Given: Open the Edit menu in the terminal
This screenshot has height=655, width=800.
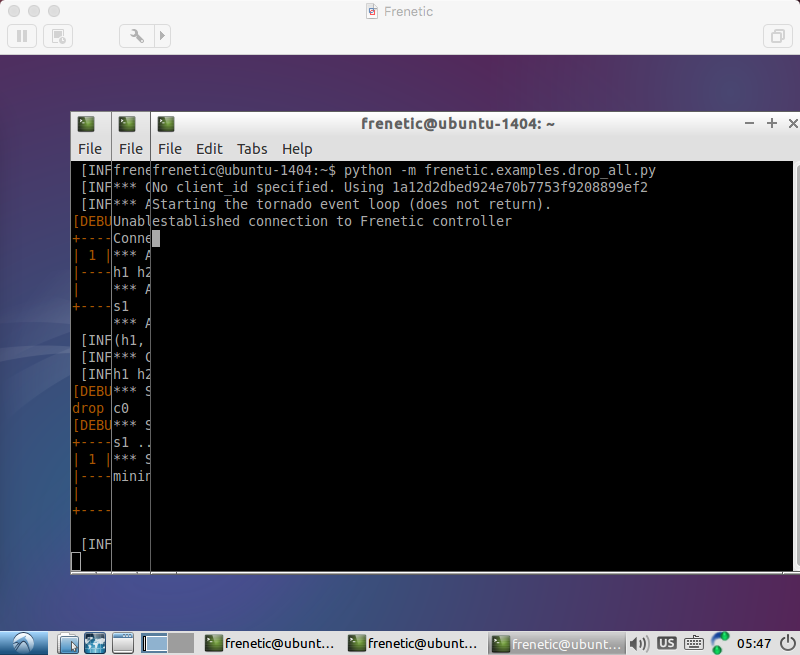Looking at the screenshot, I should click(x=209, y=149).
